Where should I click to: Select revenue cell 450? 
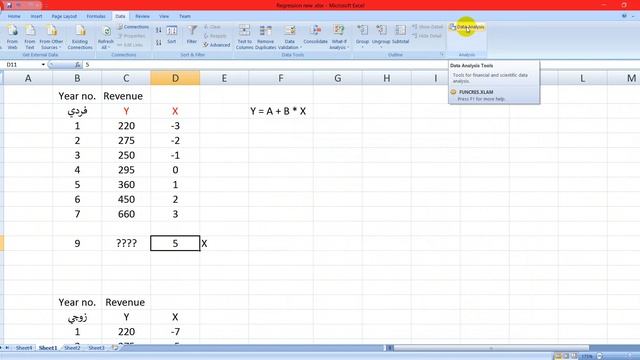126,199
